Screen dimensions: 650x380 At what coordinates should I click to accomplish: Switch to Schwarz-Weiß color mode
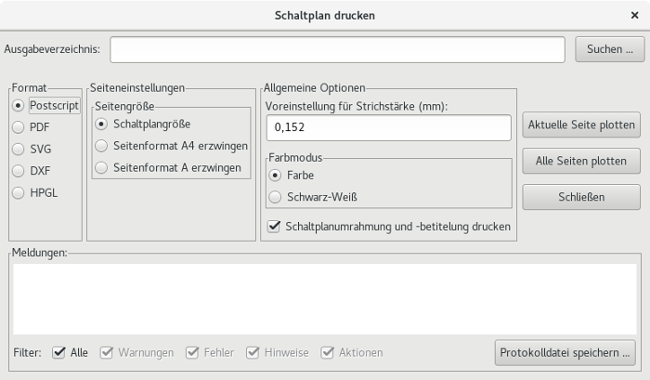click(275, 197)
